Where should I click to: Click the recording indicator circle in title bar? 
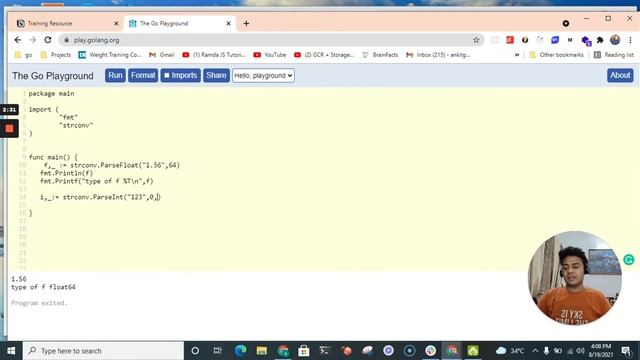[566, 23]
